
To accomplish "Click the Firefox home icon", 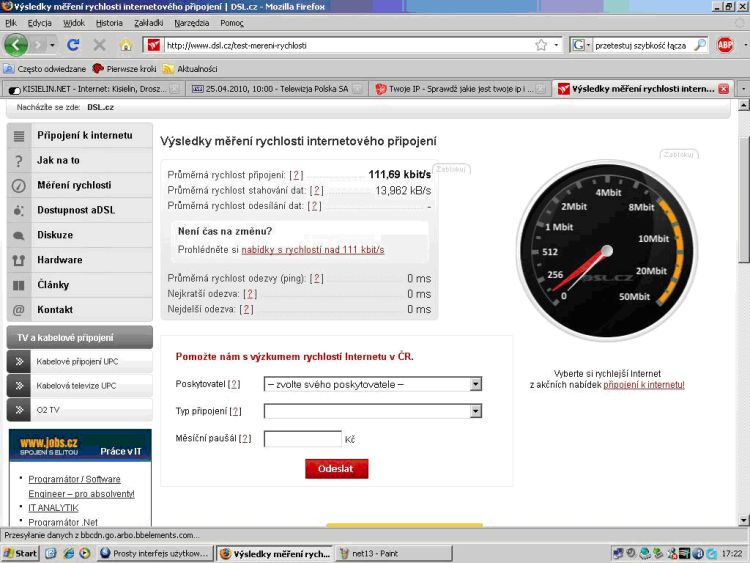I will 126,45.
